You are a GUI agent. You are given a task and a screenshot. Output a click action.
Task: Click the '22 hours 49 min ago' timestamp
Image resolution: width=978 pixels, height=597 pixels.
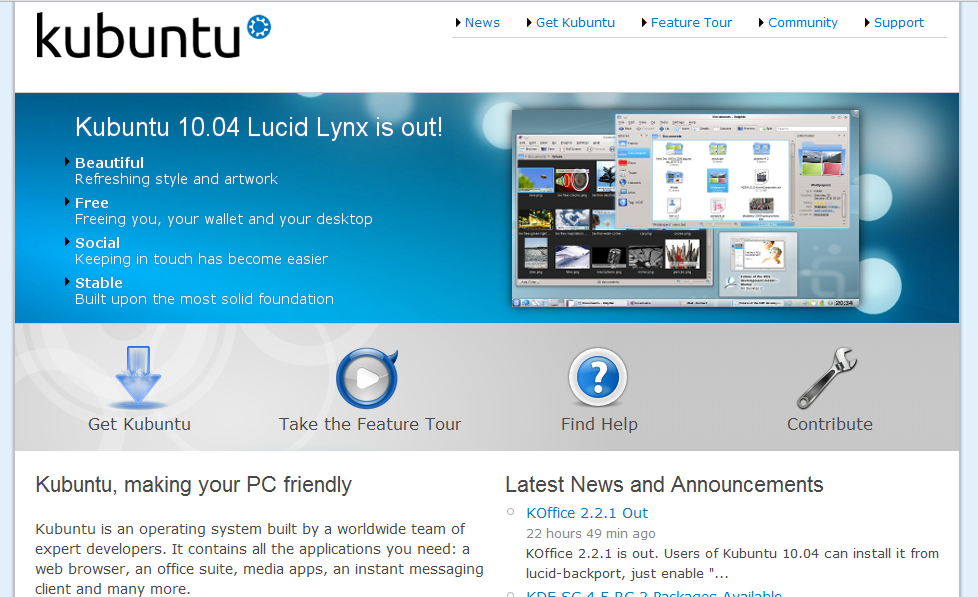coord(591,533)
